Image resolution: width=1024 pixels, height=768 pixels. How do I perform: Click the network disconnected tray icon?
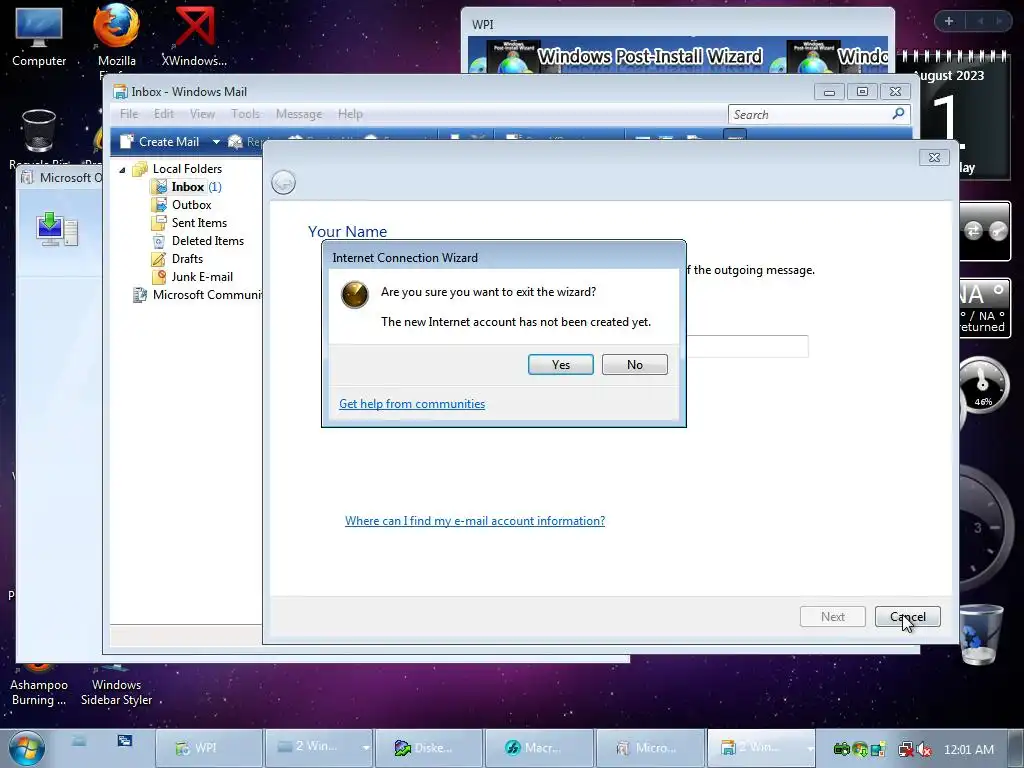pyautogui.click(x=906, y=750)
